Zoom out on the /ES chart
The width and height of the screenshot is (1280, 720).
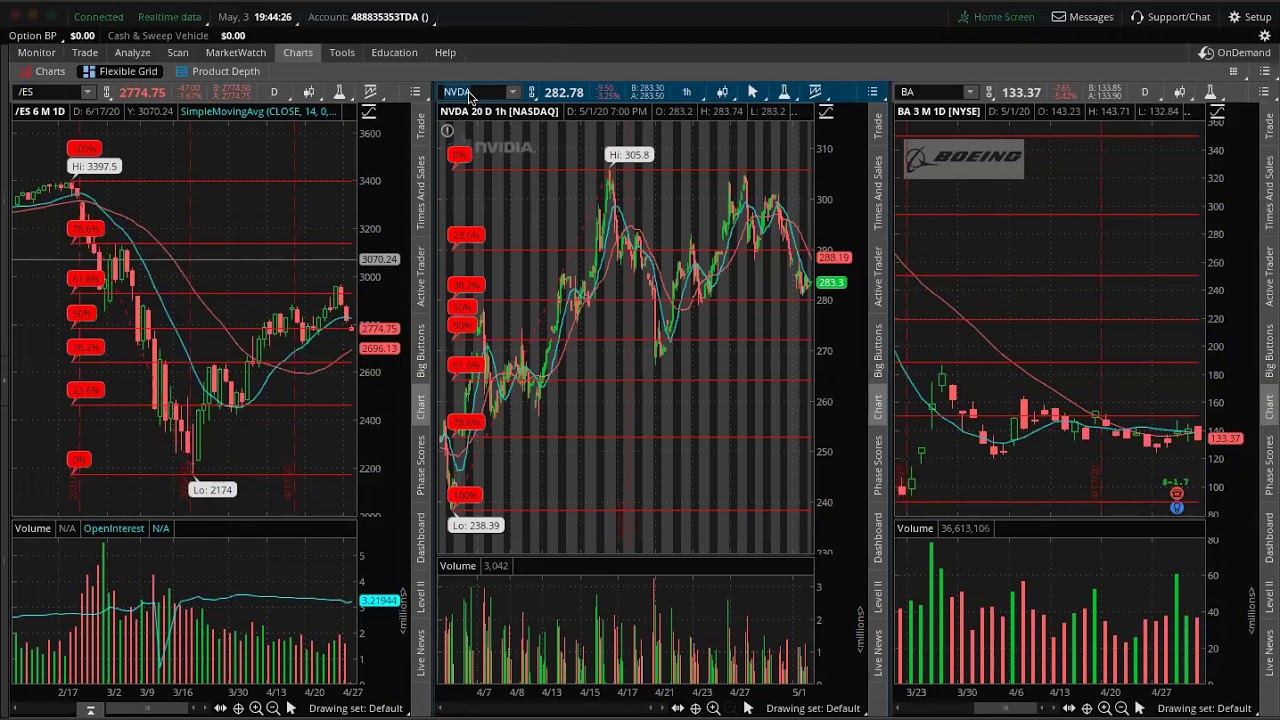[273, 708]
